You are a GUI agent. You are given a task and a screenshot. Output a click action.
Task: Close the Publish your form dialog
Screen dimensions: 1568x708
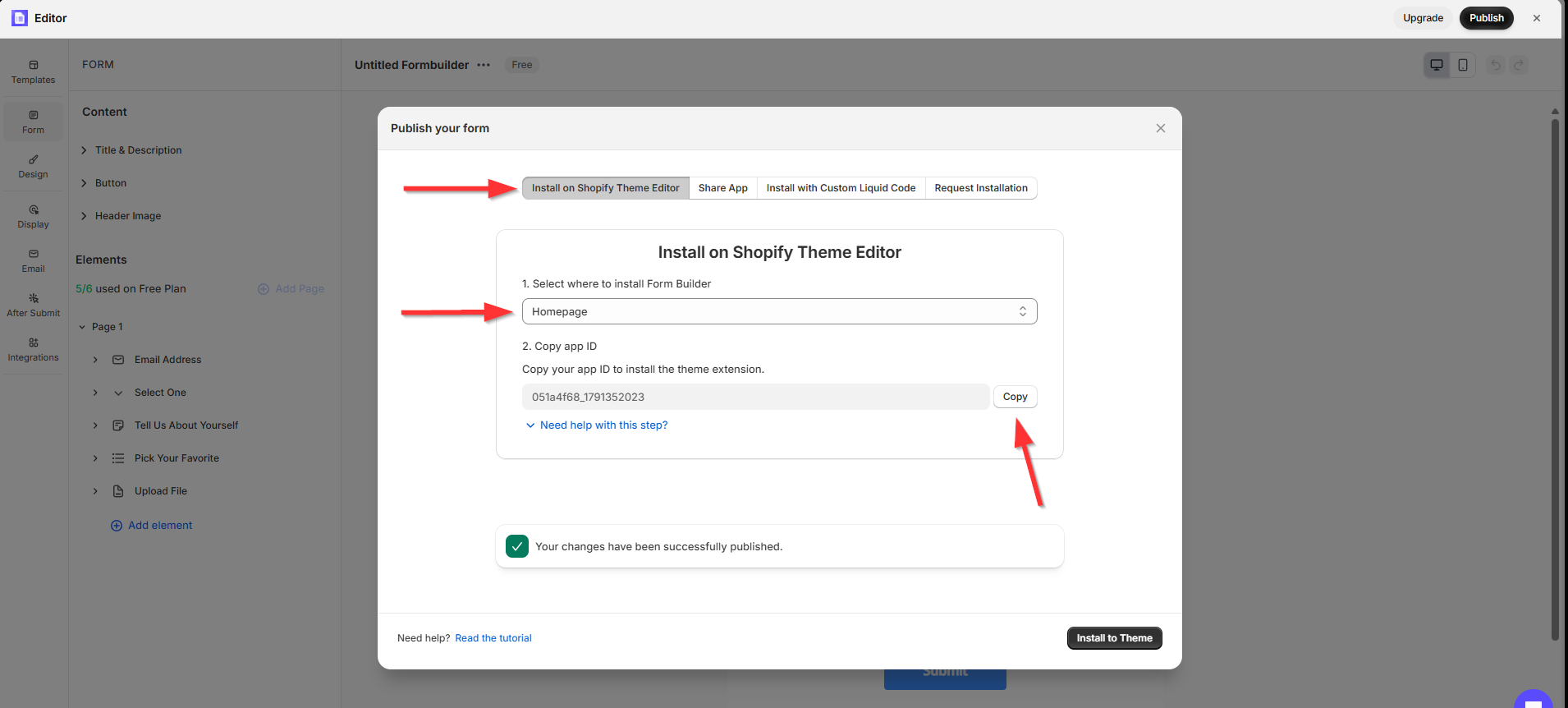(x=1161, y=128)
